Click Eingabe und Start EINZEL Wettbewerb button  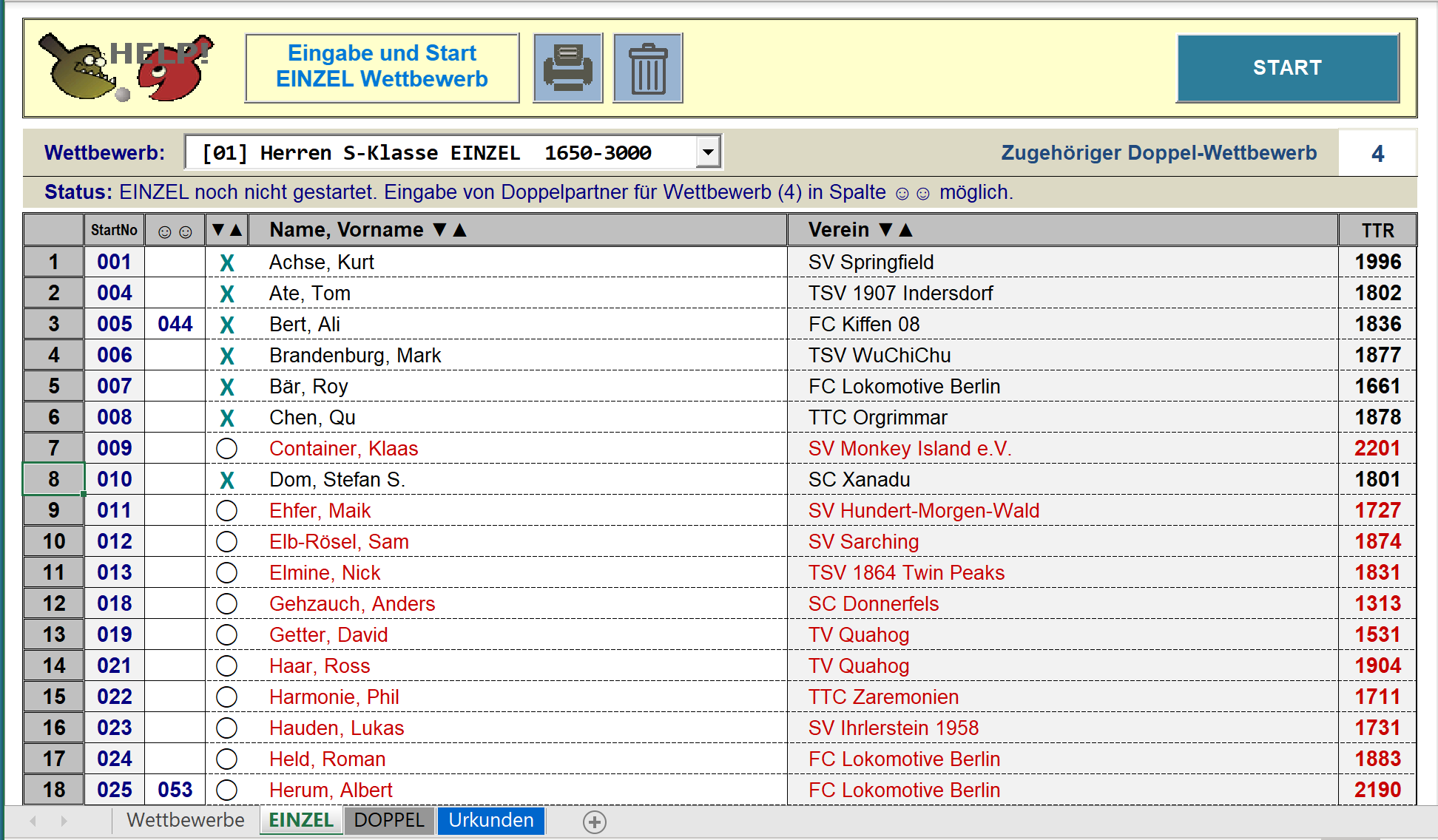[382, 67]
